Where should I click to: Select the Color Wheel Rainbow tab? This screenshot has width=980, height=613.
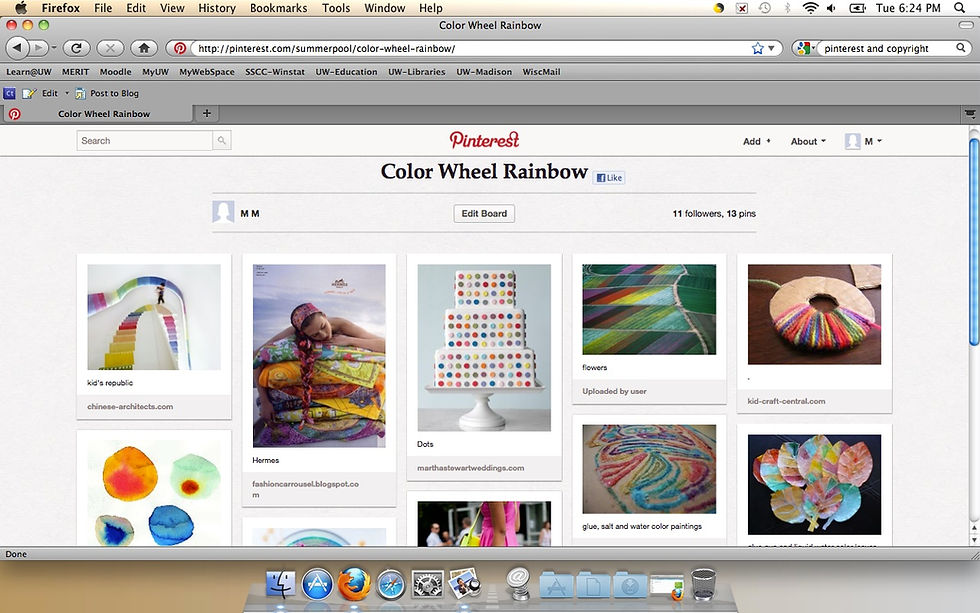click(97, 114)
